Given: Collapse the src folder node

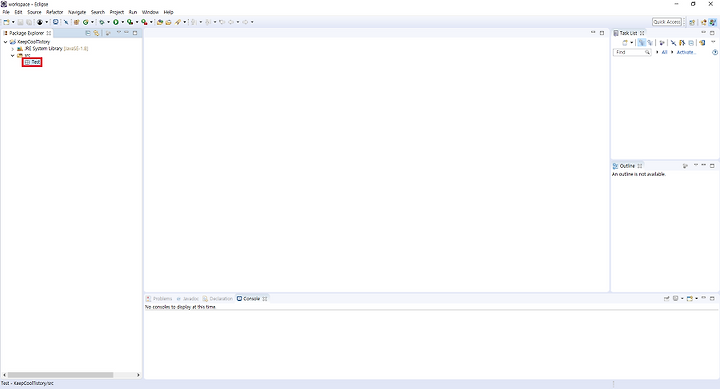Looking at the screenshot, I should pos(13,56).
